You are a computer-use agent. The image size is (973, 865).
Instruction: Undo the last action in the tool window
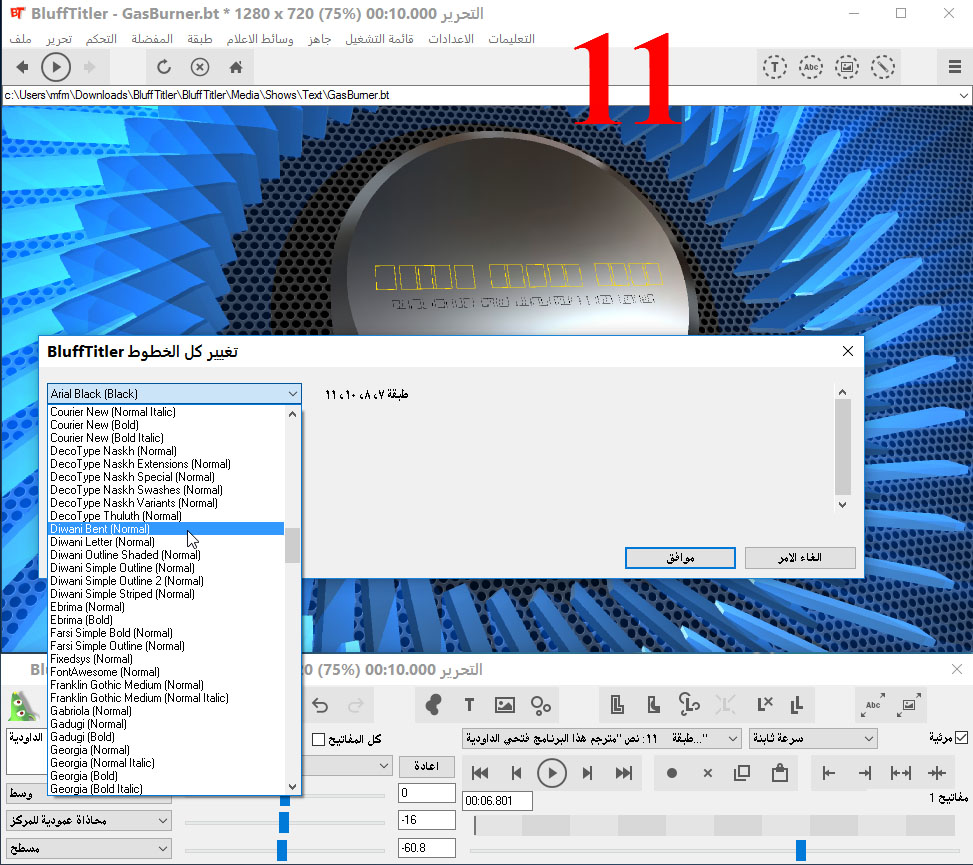tap(320, 706)
